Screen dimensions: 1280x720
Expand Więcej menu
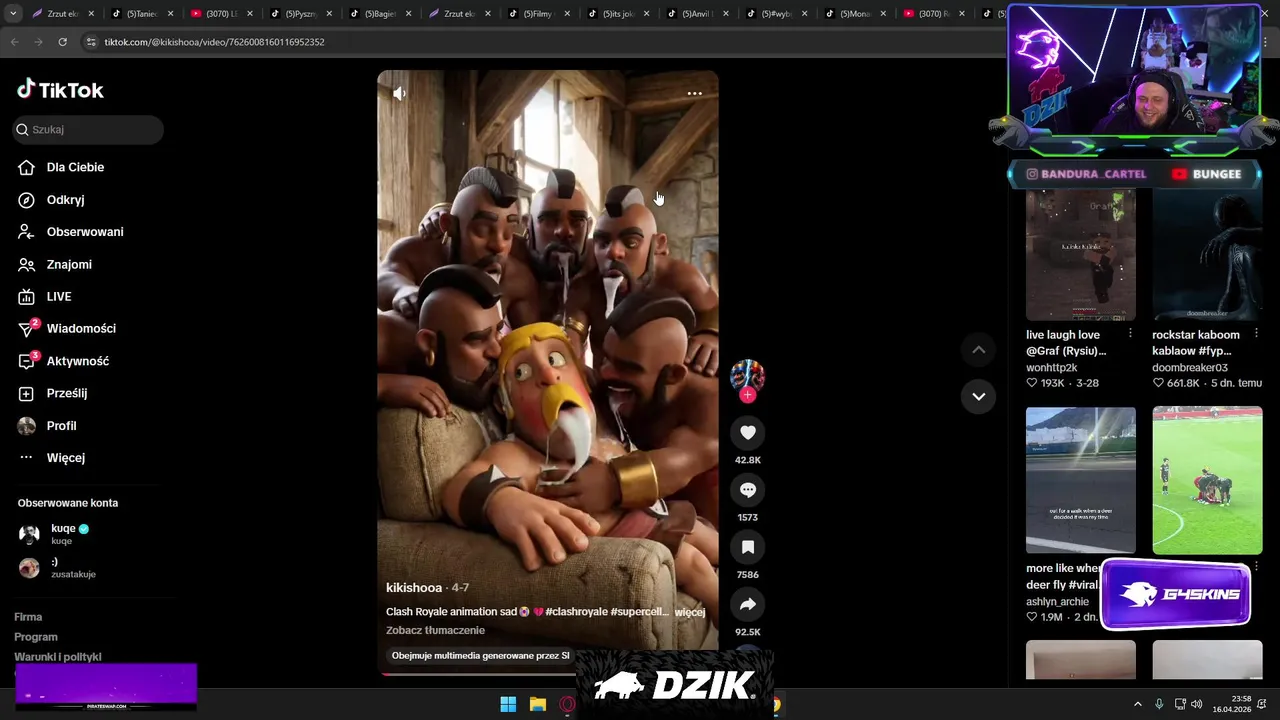(52, 458)
